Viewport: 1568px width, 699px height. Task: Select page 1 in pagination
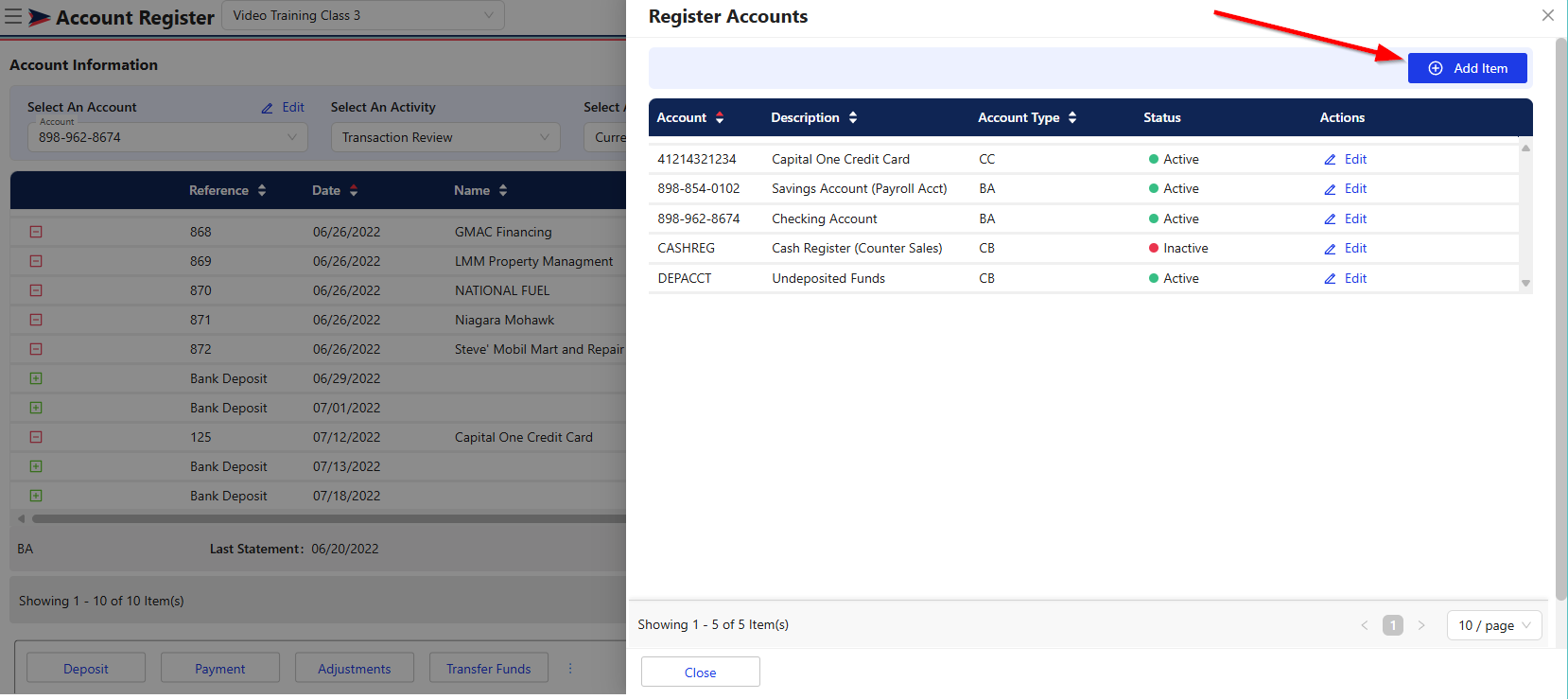point(1393,625)
